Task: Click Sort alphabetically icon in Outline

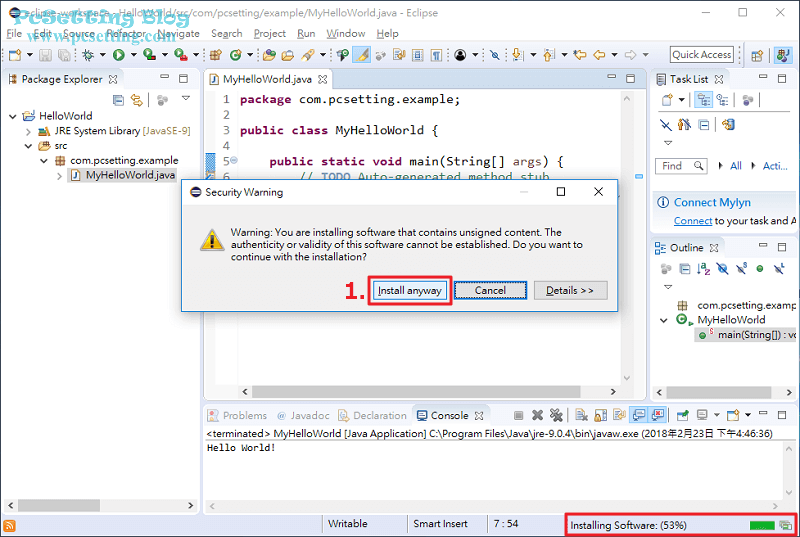Action: tap(703, 268)
